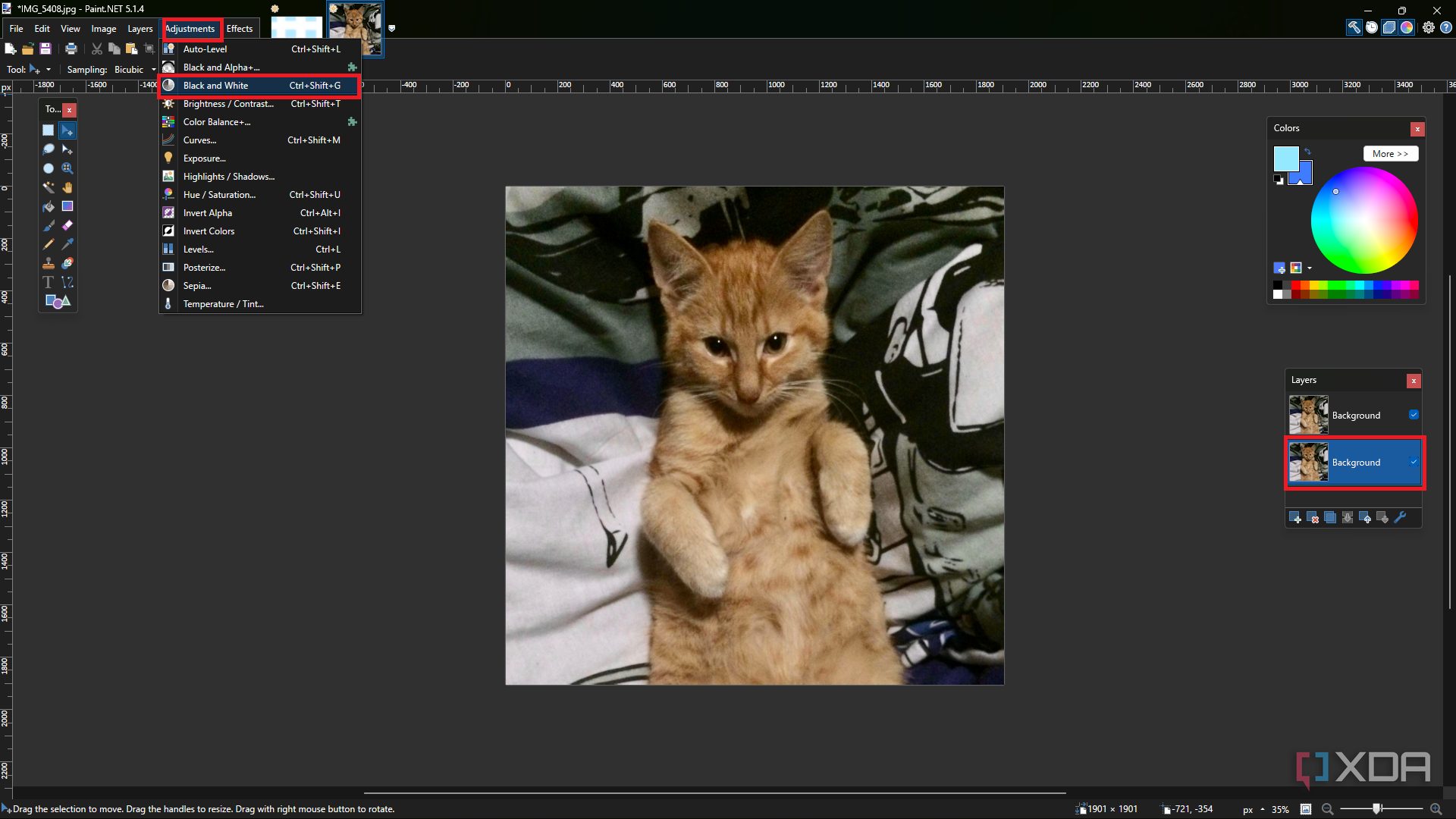Select the Shapes tool
Screen dimensions: 1456x819
pos(58,301)
